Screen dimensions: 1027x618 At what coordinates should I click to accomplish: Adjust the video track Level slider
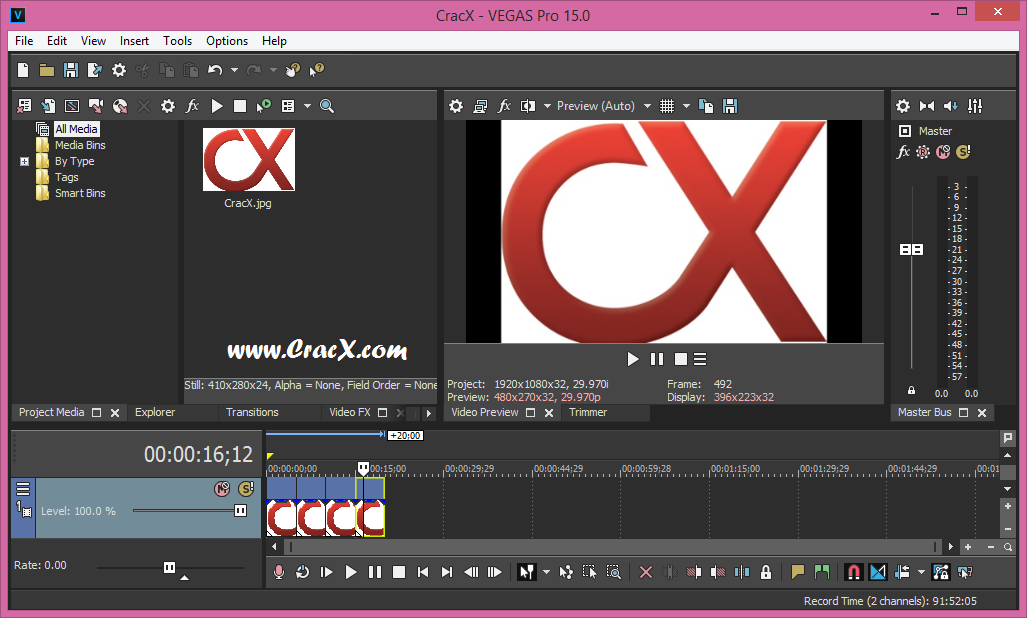click(241, 511)
